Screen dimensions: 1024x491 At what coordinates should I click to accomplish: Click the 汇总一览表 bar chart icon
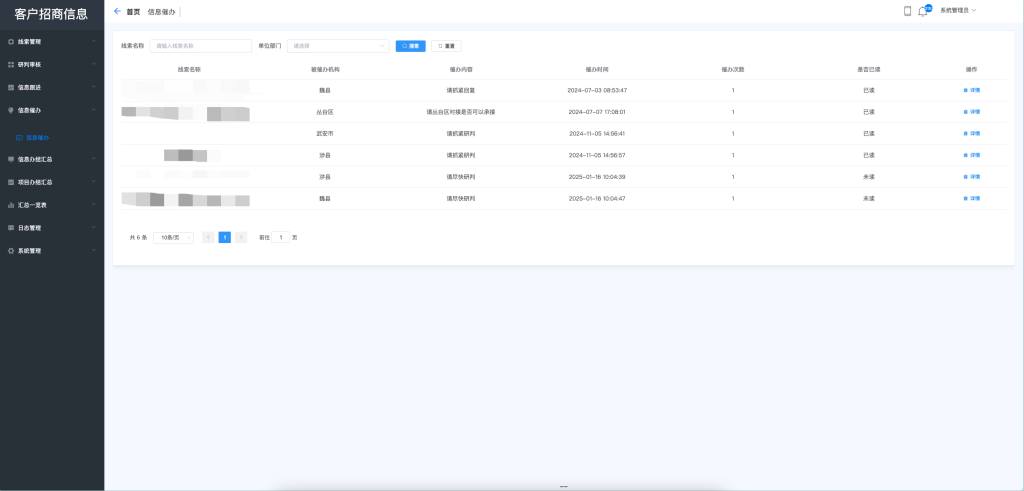tap(11, 205)
